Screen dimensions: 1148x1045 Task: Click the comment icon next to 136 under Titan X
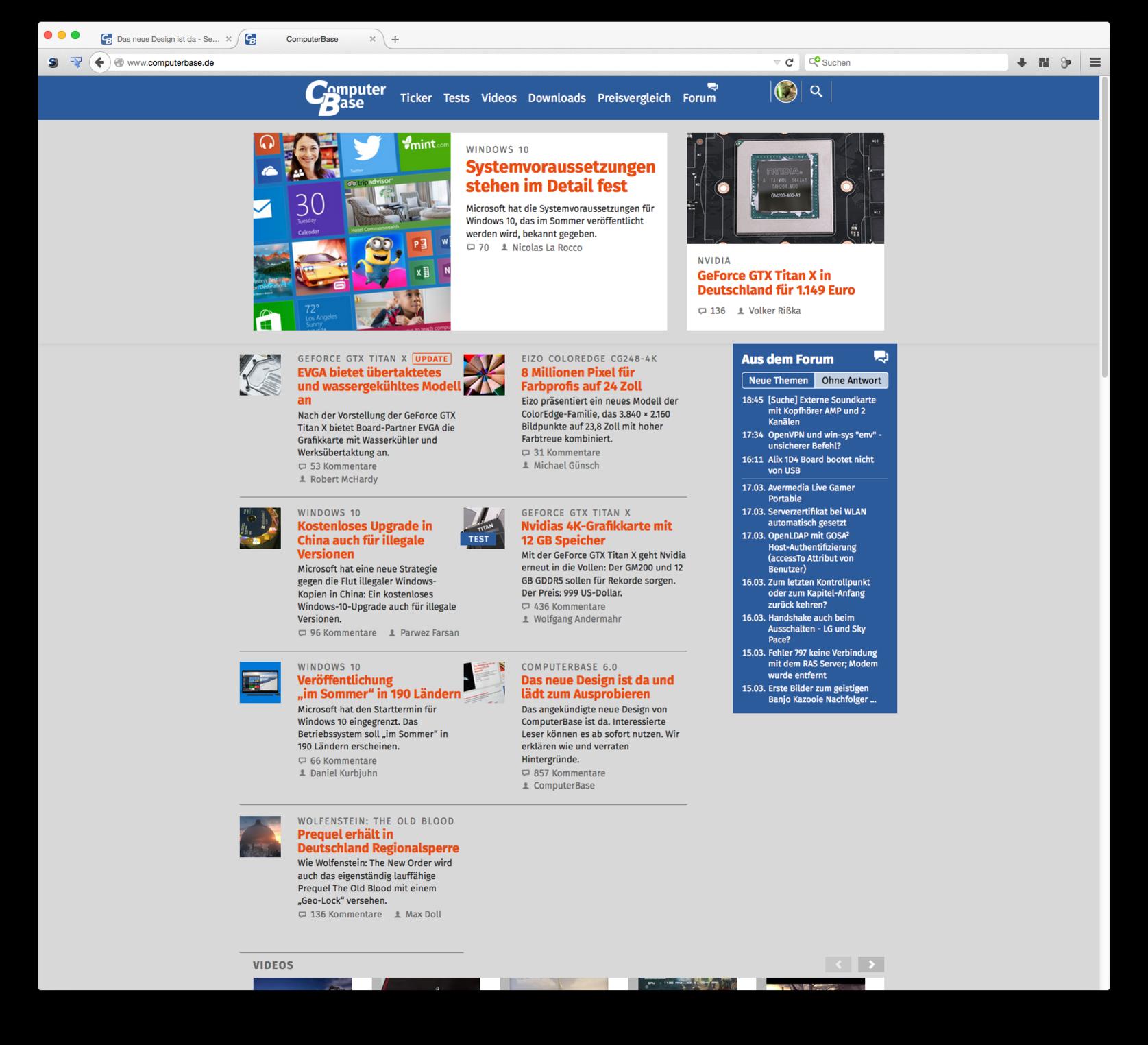pos(702,311)
